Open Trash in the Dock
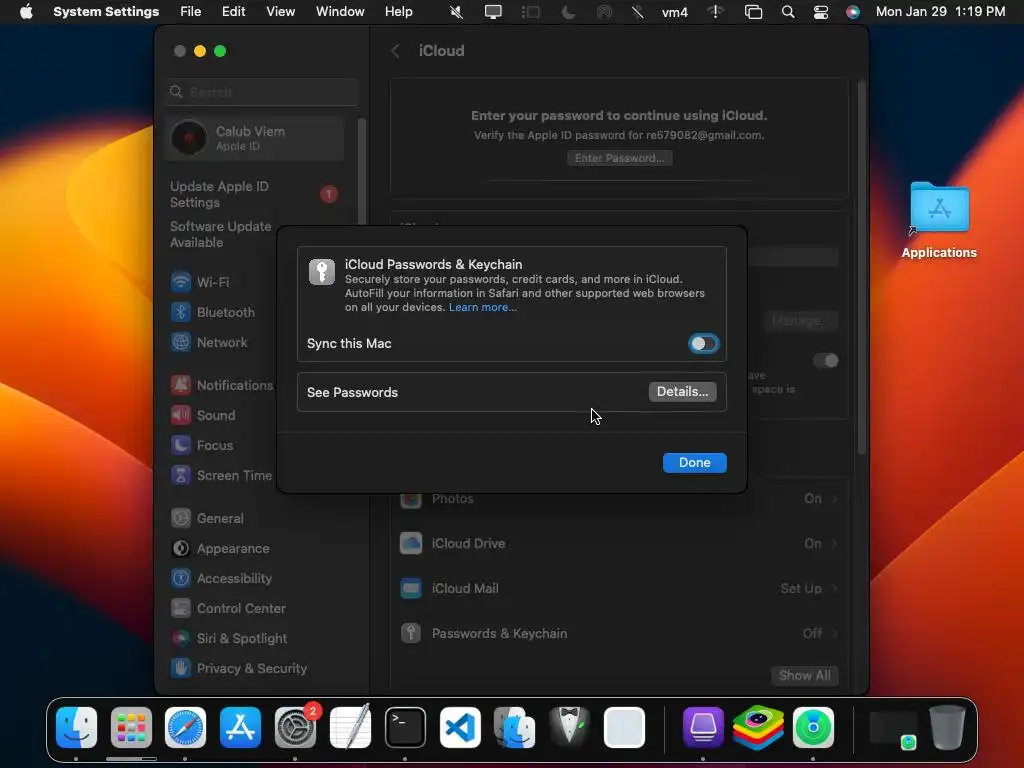Screen dimensions: 1024x768 (x=947, y=728)
